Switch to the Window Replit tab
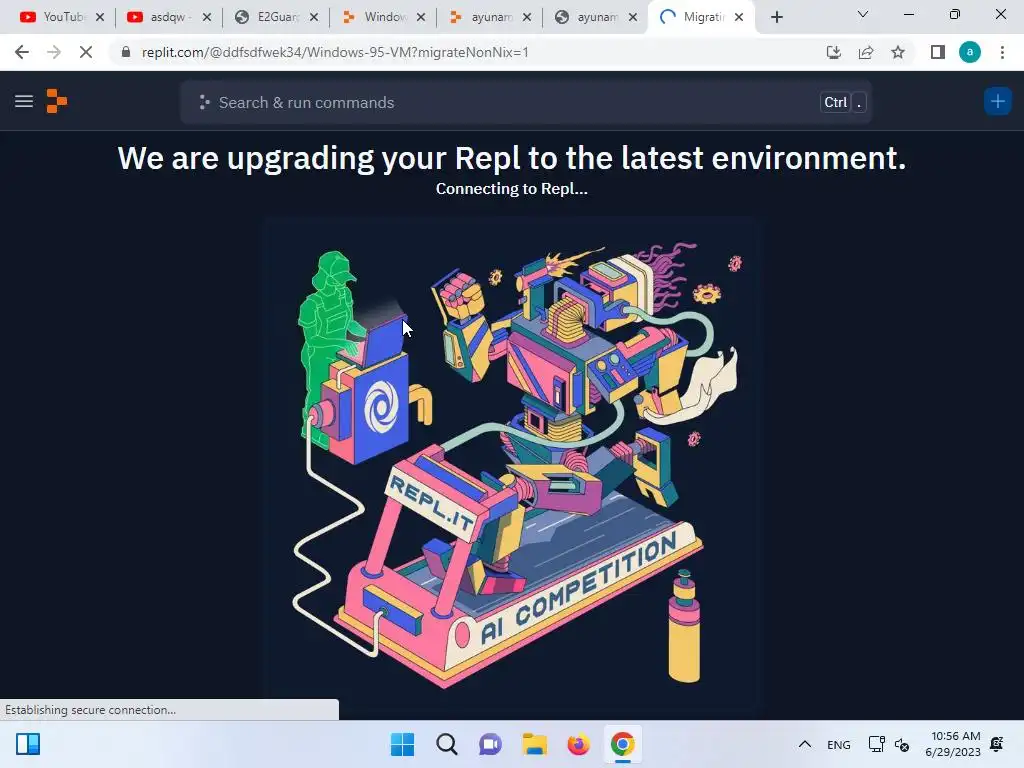This screenshot has height=768, width=1024. tap(375, 17)
